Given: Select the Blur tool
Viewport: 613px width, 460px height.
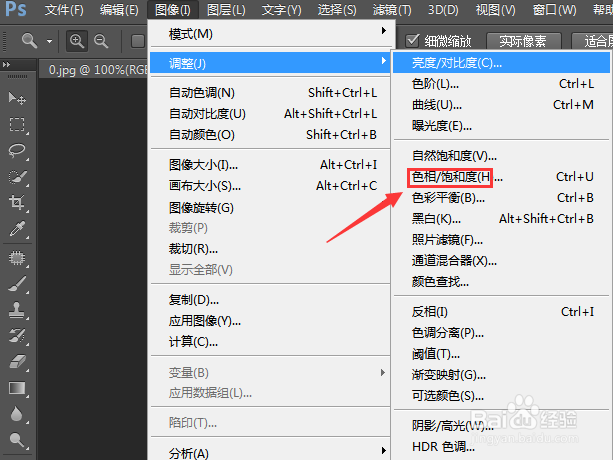Looking at the screenshot, I should point(17,414).
